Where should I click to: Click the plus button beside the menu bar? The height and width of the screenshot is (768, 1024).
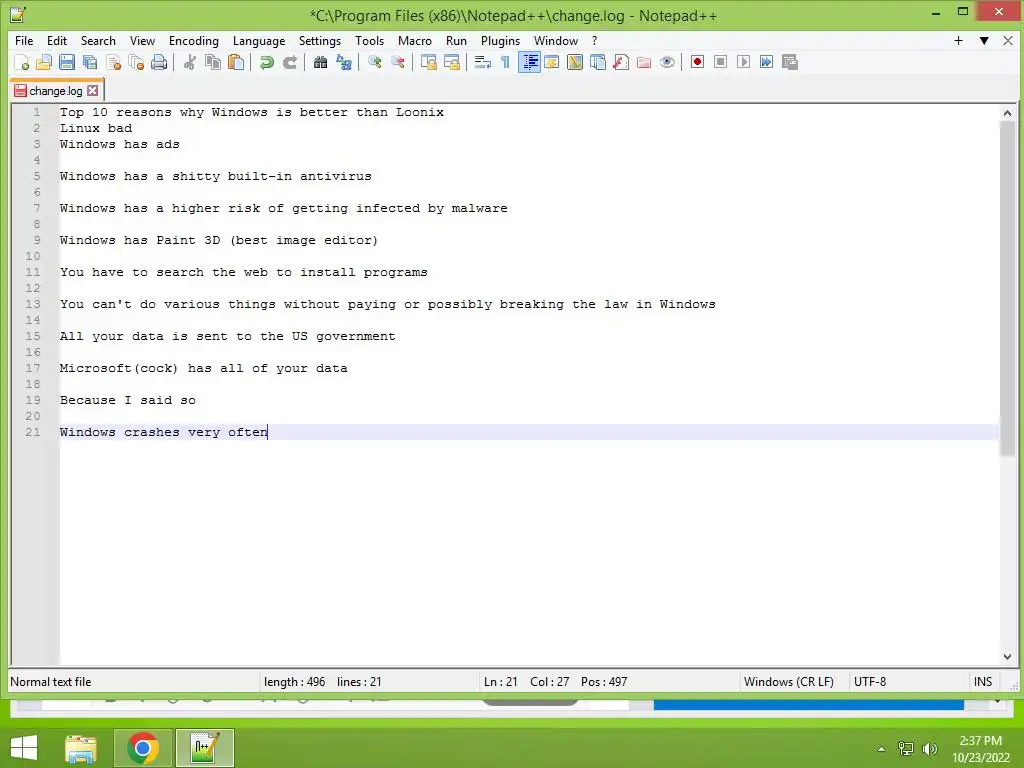click(958, 40)
